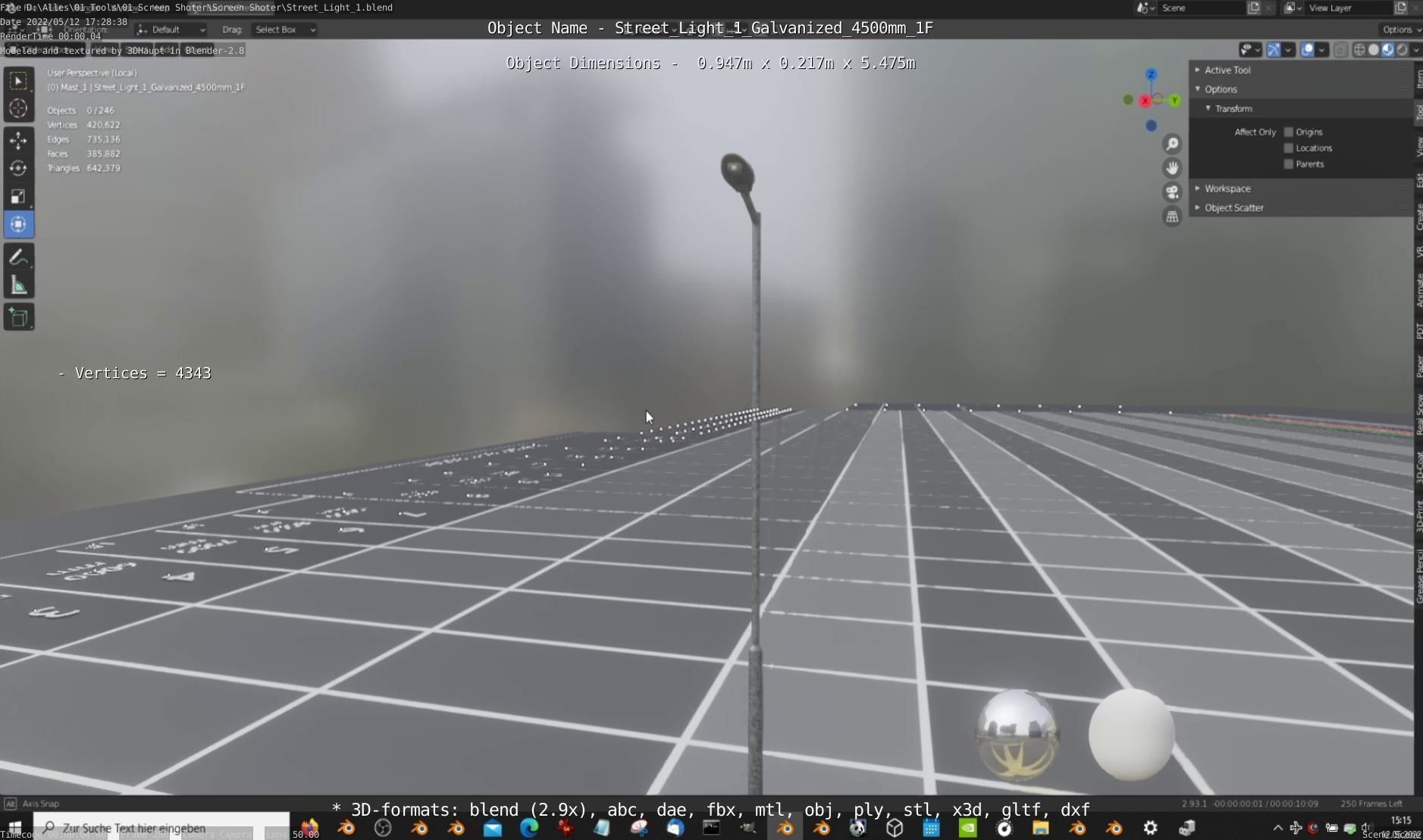Click the View Layer name field
The height and width of the screenshot is (840, 1423).
point(1349,8)
